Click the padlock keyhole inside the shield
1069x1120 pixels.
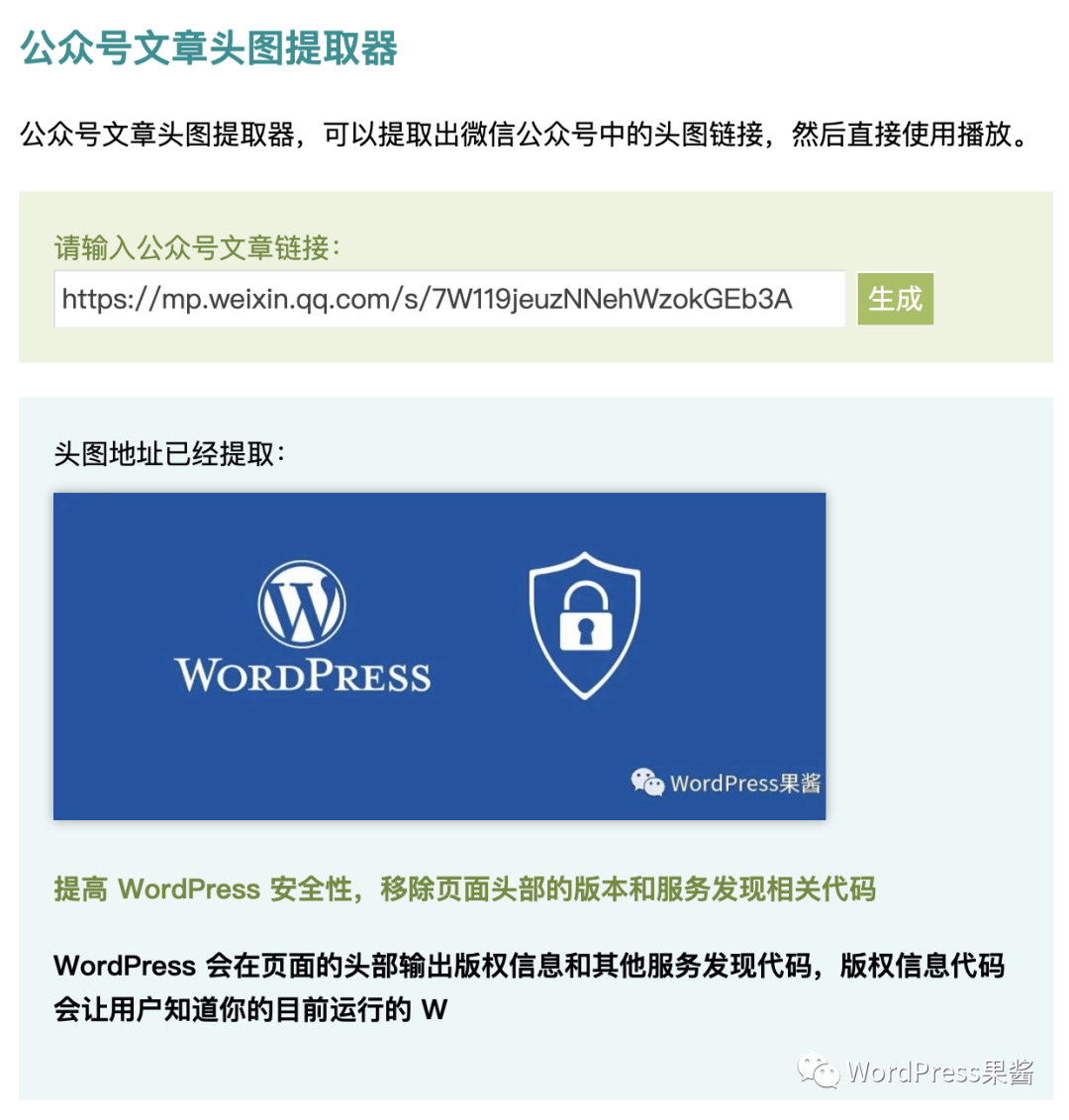tap(586, 631)
